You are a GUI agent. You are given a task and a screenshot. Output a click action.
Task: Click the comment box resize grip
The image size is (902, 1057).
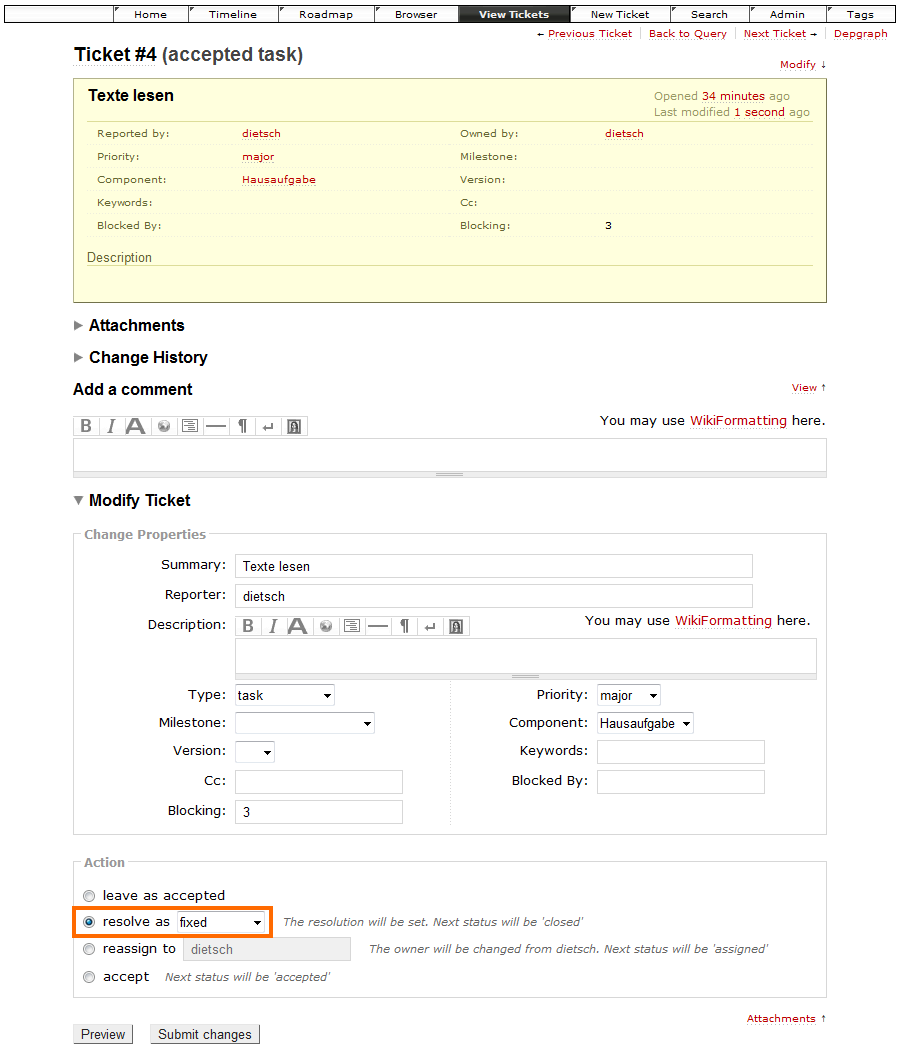point(449,474)
